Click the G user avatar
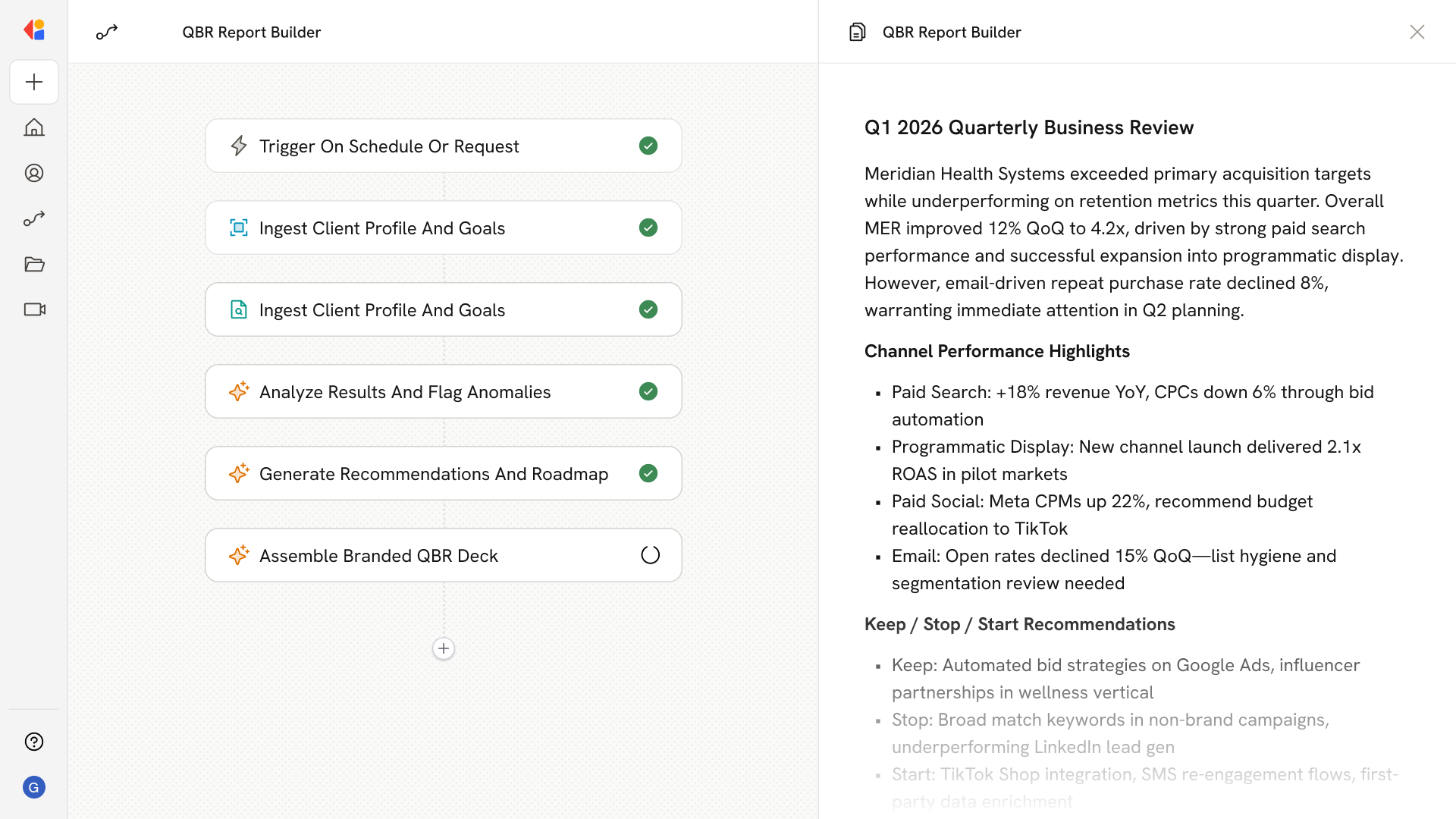1456x819 pixels. [34, 787]
